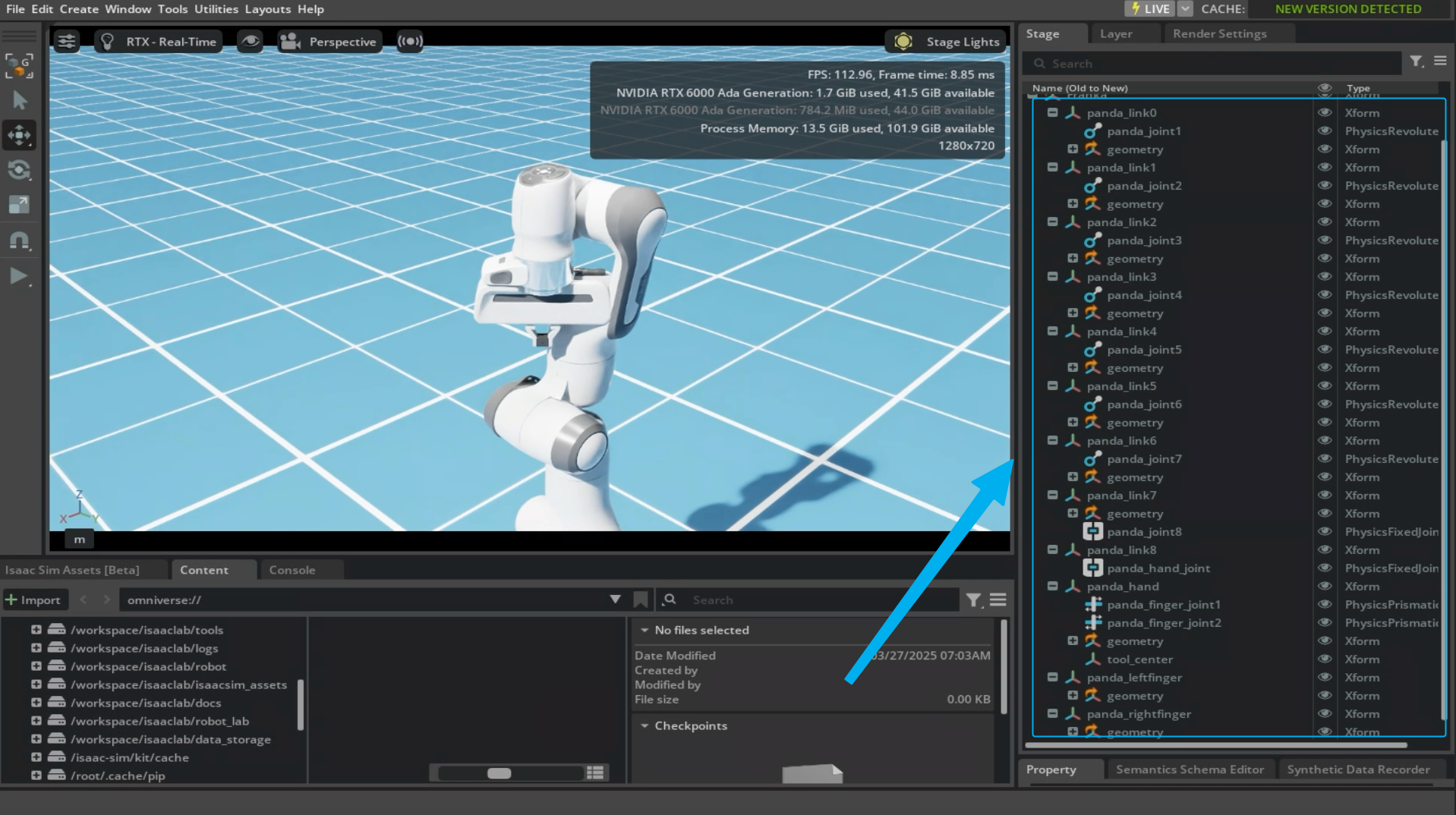Toggle visibility of panda_hand

pyautogui.click(x=1325, y=586)
